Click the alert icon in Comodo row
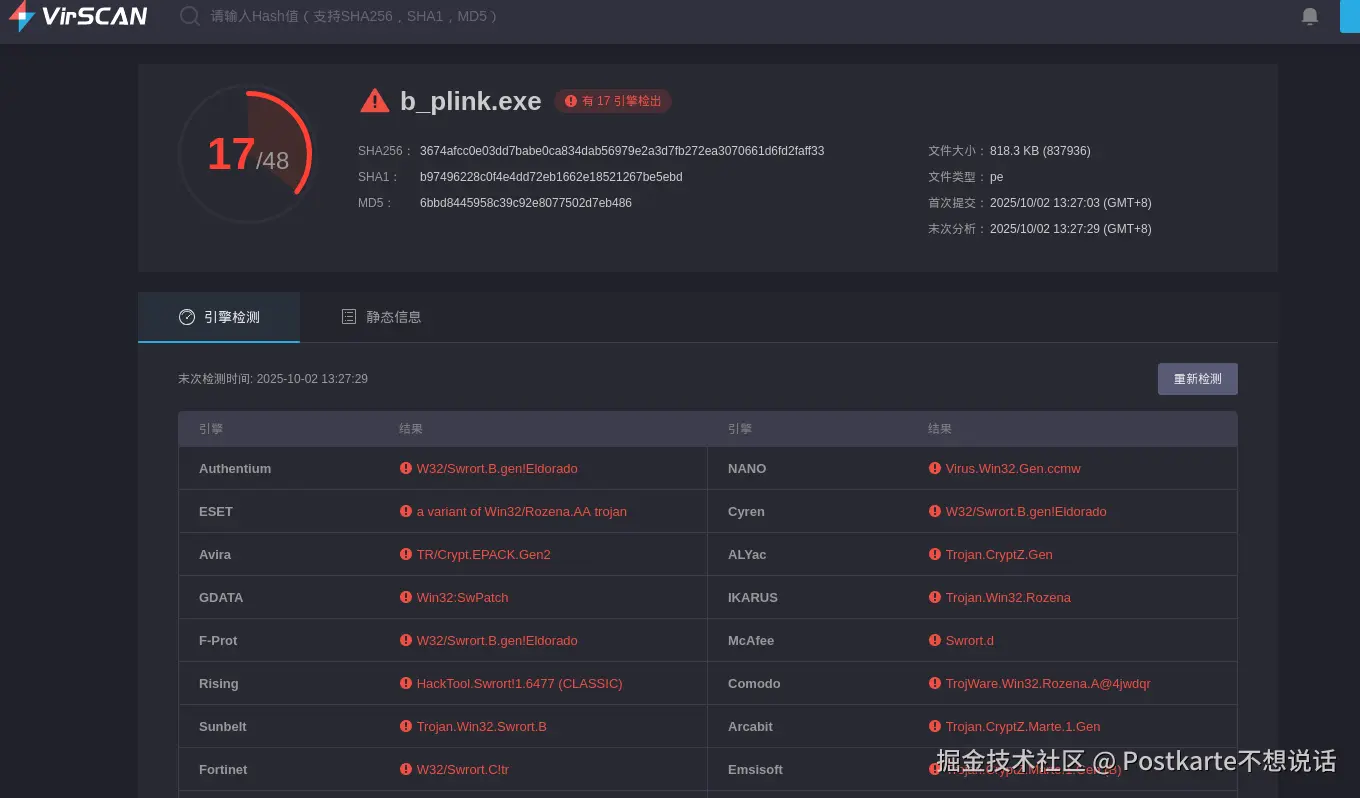The width and height of the screenshot is (1360, 798). tap(935, 683)
